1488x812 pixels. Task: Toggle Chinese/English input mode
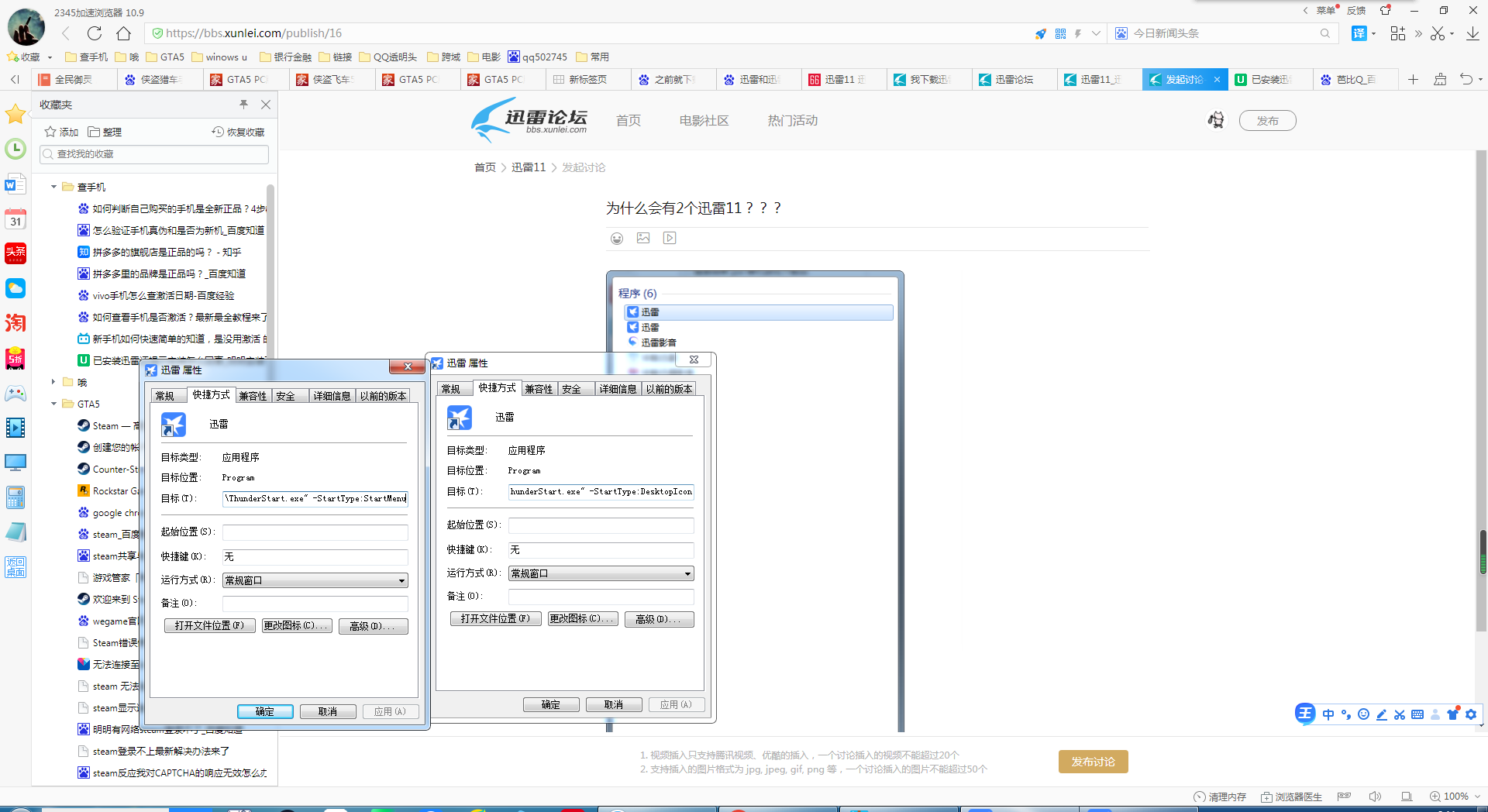pyautogui.click(x=1328, y=714)
